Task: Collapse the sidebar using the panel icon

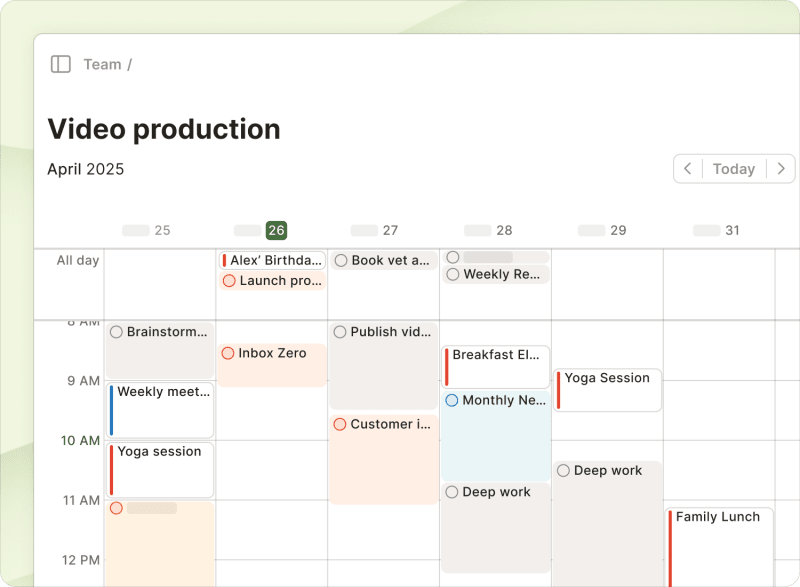Action: (x=62, y=63)
